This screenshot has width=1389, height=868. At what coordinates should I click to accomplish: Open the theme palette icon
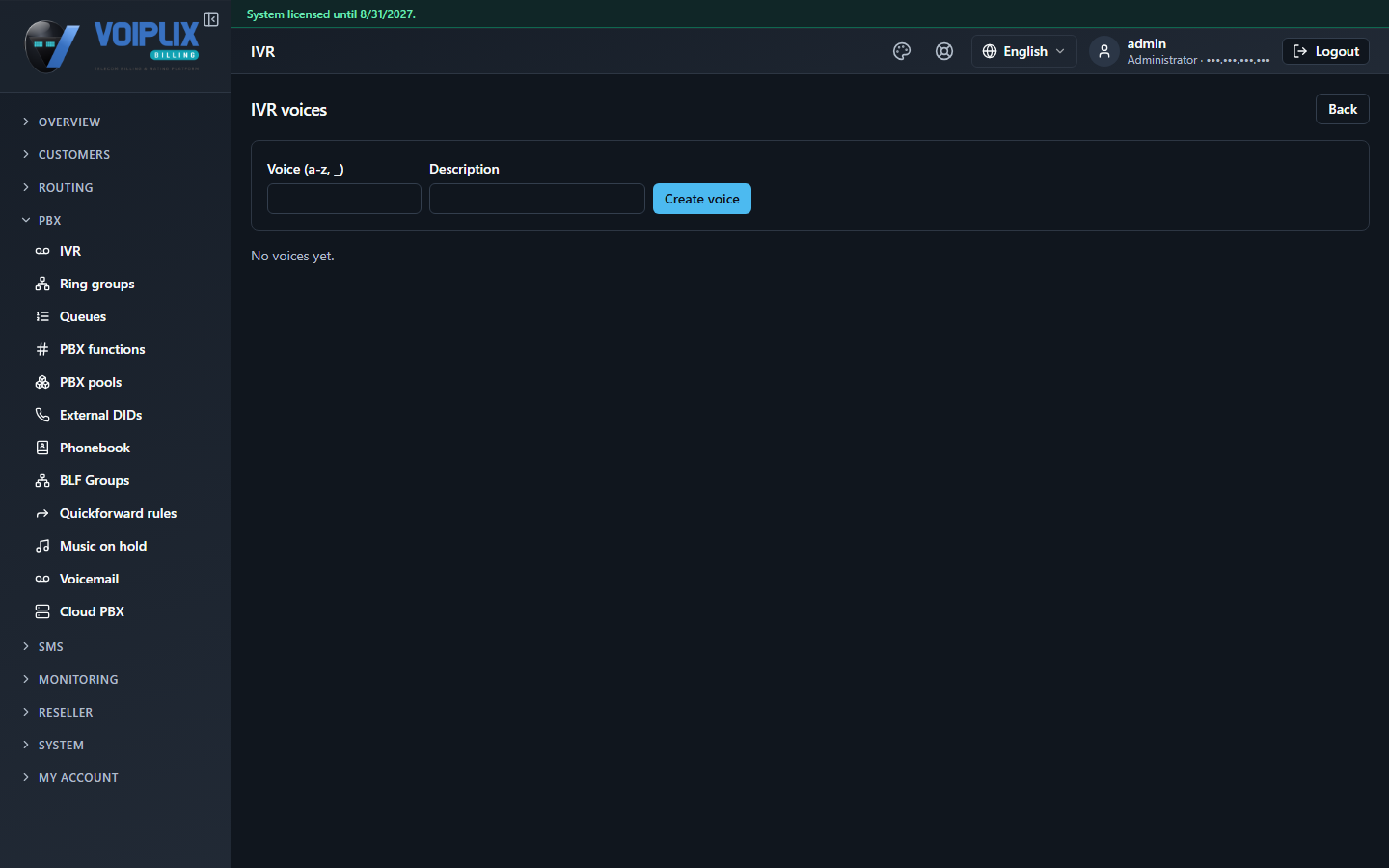pos(902,51)
